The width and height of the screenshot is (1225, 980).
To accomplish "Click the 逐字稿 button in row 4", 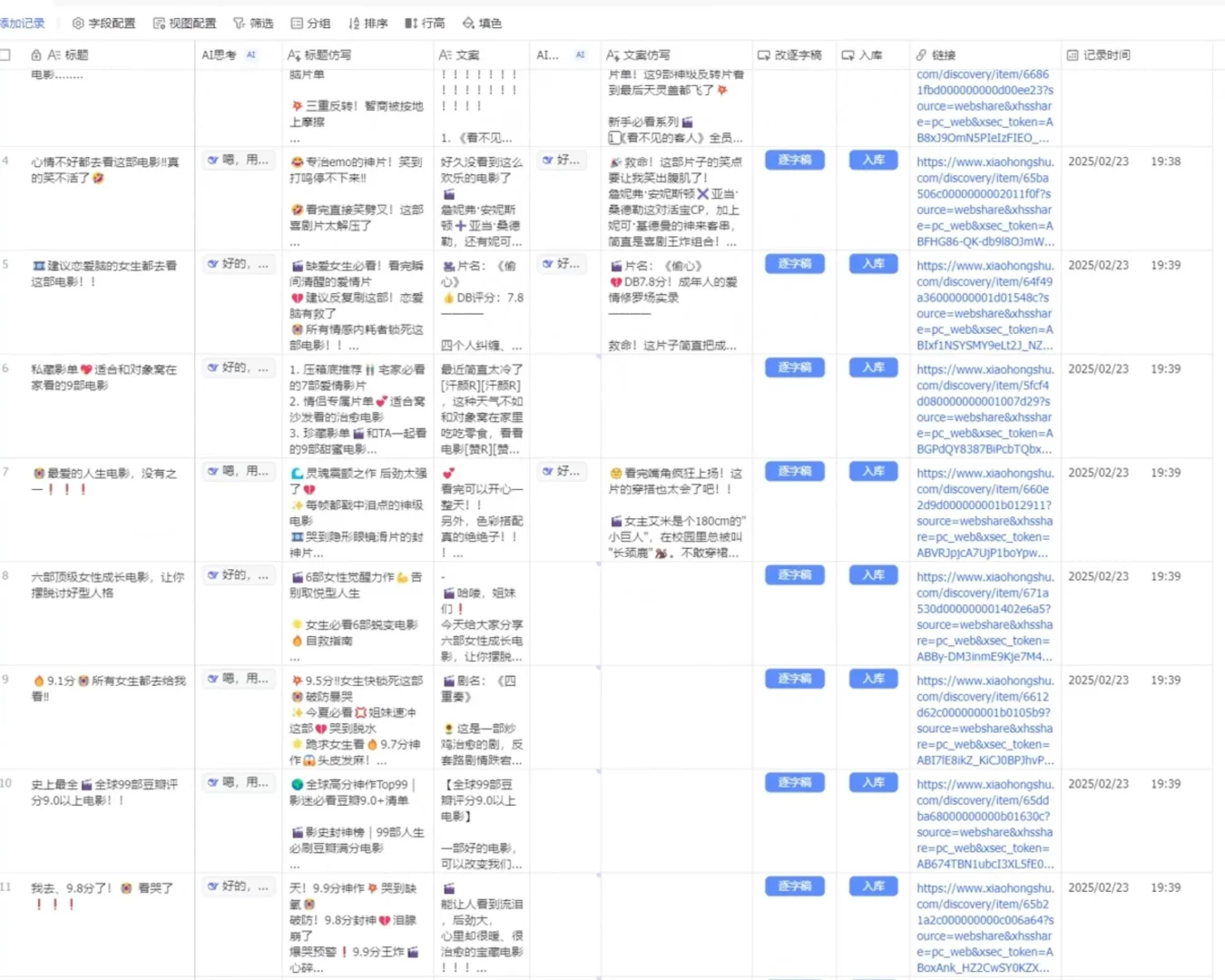I will (794, 160).
